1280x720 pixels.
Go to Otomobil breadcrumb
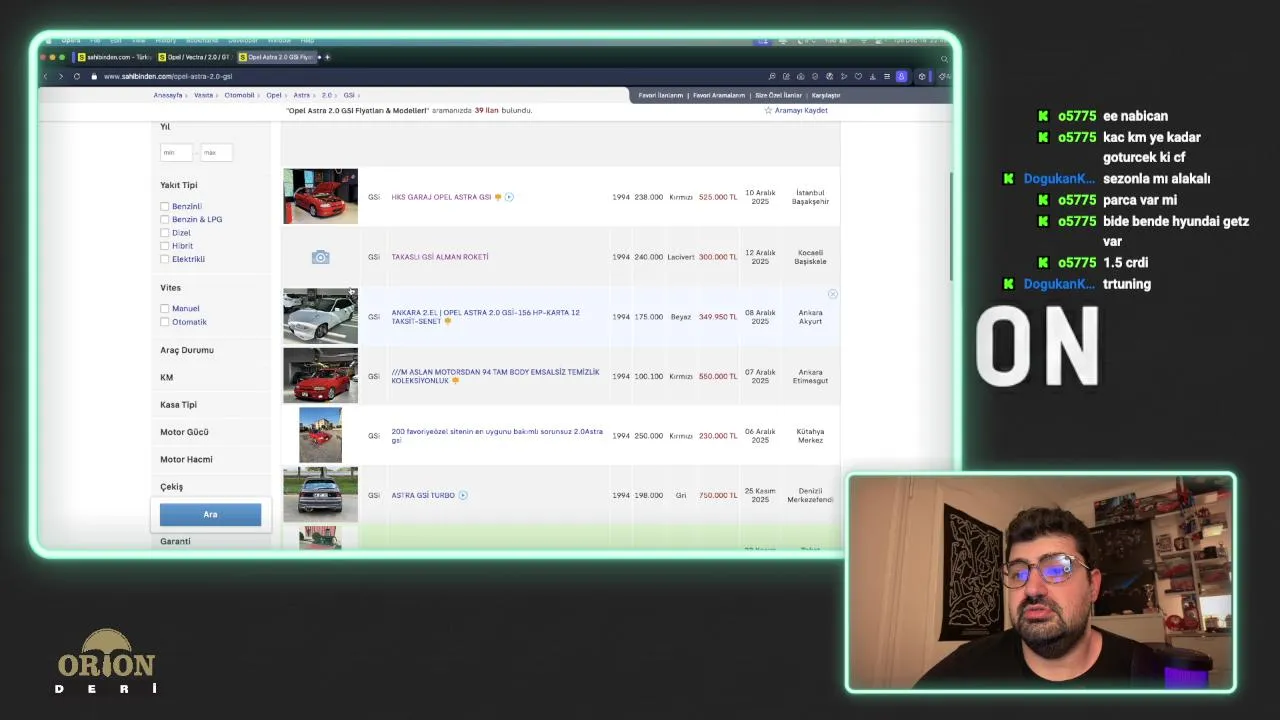click(x=239, y=95)
